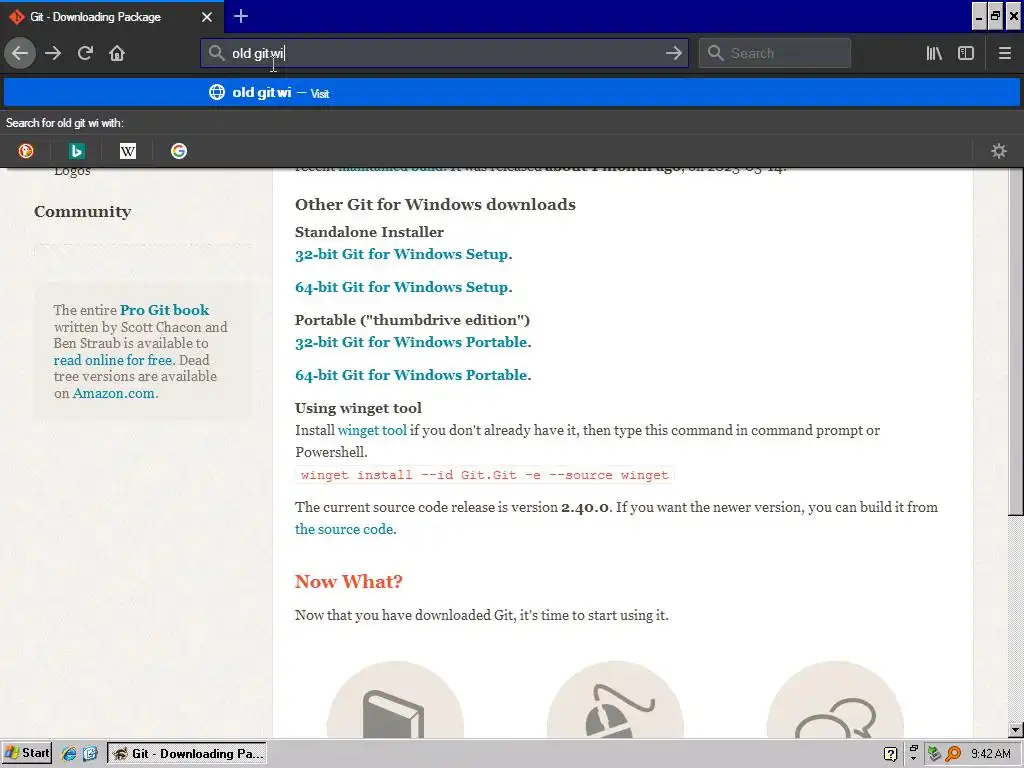Select the Community sidebar heading
The width and height of the screenshot is (1024, 768).
point(82,212)
